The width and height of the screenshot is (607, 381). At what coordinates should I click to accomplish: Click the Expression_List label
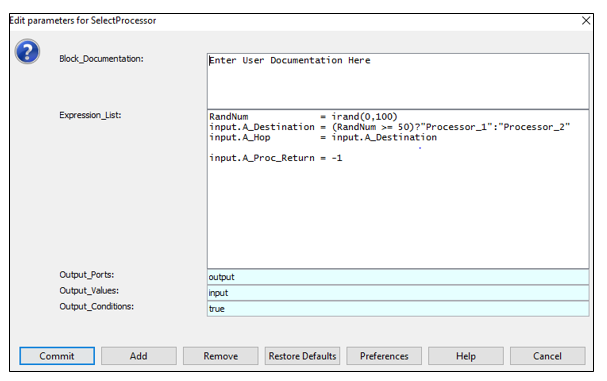tap(90, 115)
